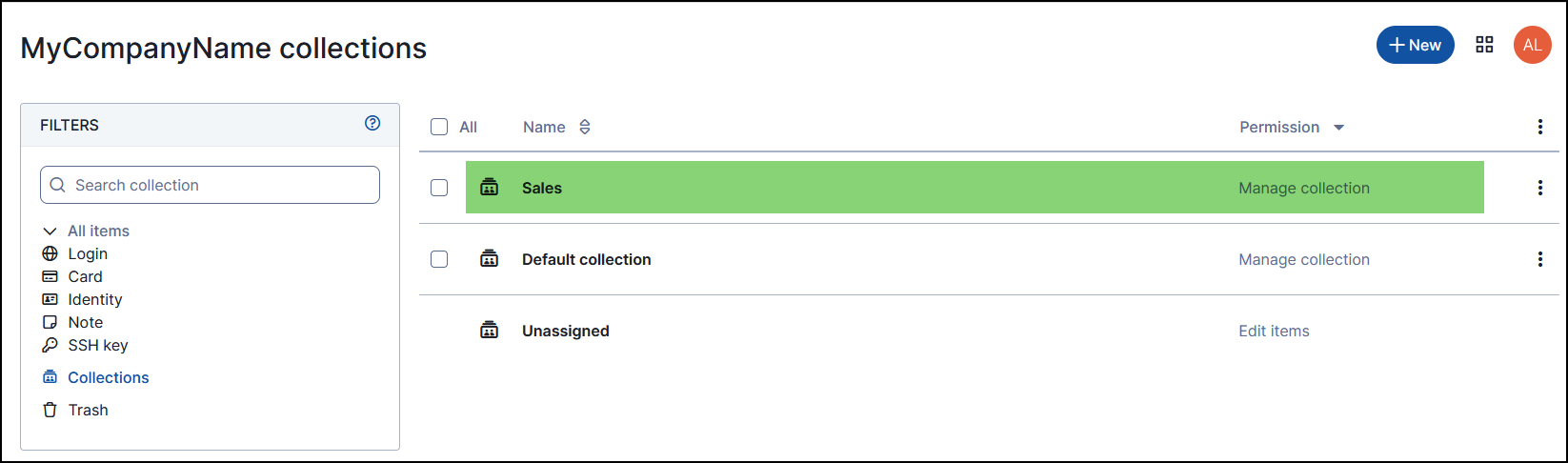Click the Sales collection icon
This screenshot has width=1568, height=463.
pos(490,188)
